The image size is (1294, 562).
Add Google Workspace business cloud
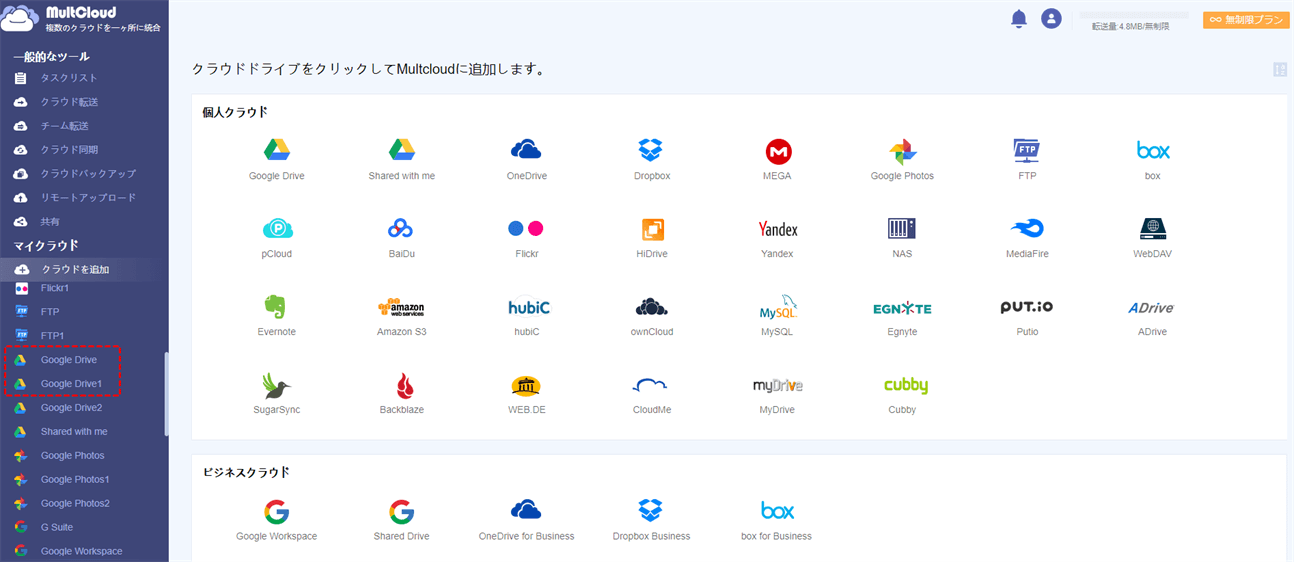(277, 520)
